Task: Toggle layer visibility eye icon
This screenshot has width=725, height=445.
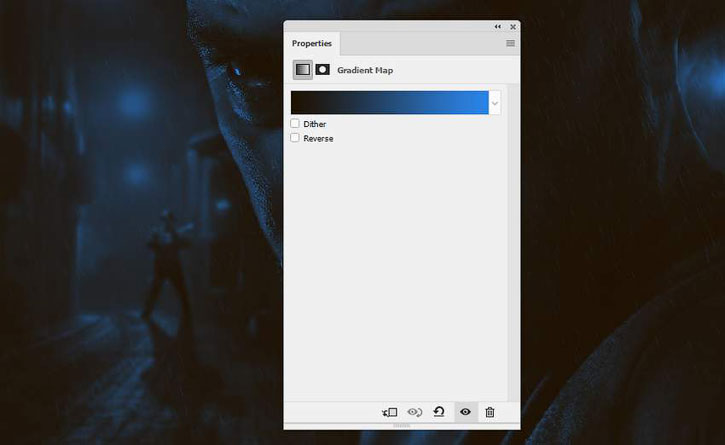Action: coord(466,412)
